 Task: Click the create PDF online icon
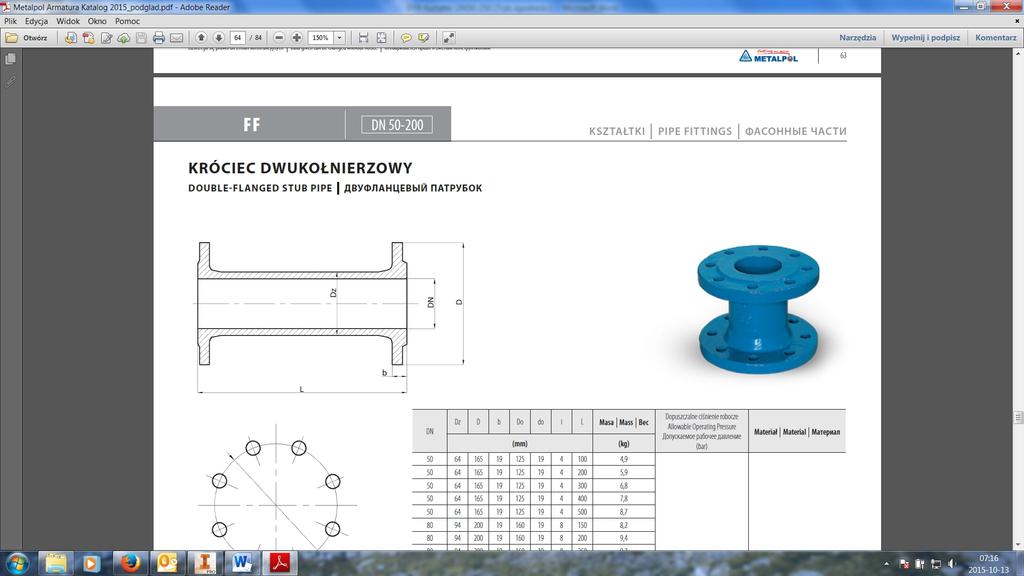(x=88, y=38)
